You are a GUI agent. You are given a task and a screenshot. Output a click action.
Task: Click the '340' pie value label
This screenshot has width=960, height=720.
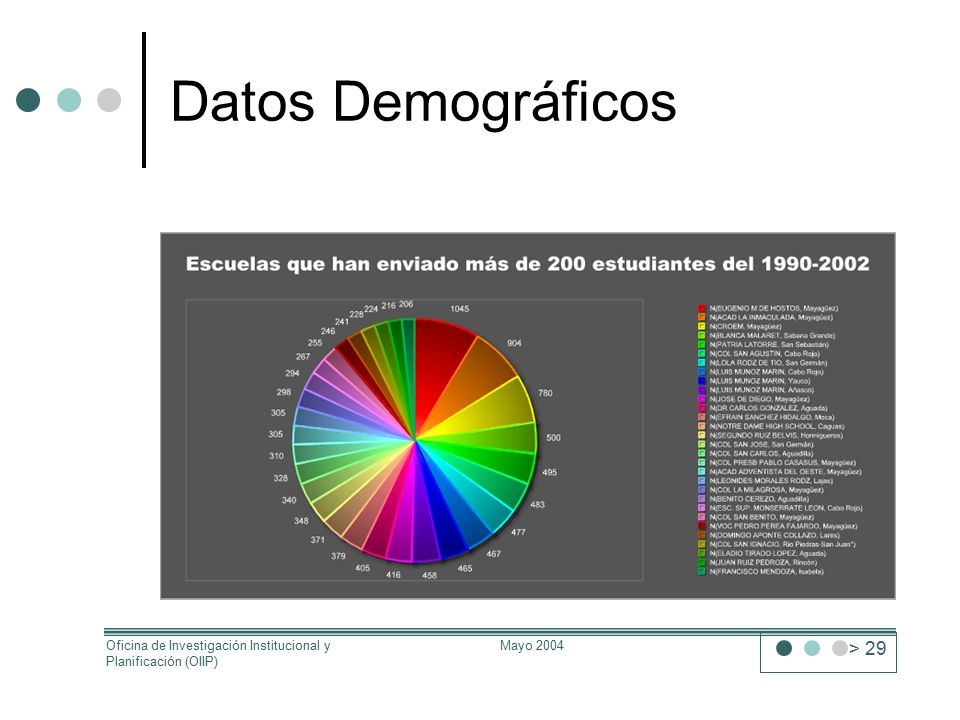point(289,500)
